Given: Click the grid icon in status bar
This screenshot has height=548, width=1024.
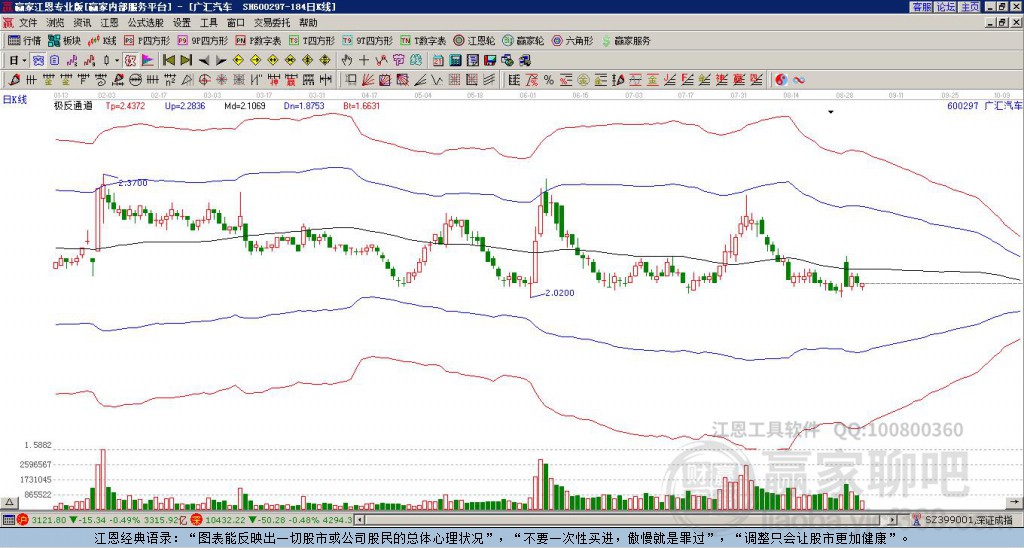Looking at the screenshot, I should (8, 520).
